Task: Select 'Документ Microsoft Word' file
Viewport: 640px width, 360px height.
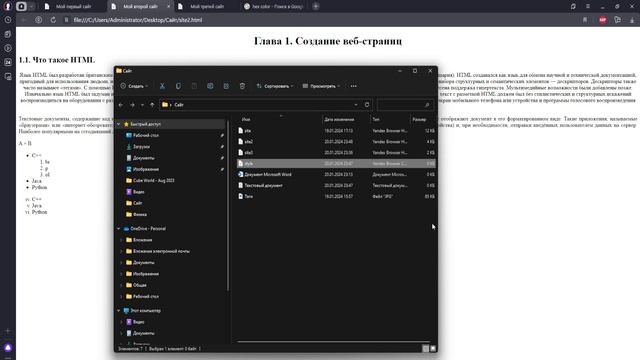Action: point(336,174)
